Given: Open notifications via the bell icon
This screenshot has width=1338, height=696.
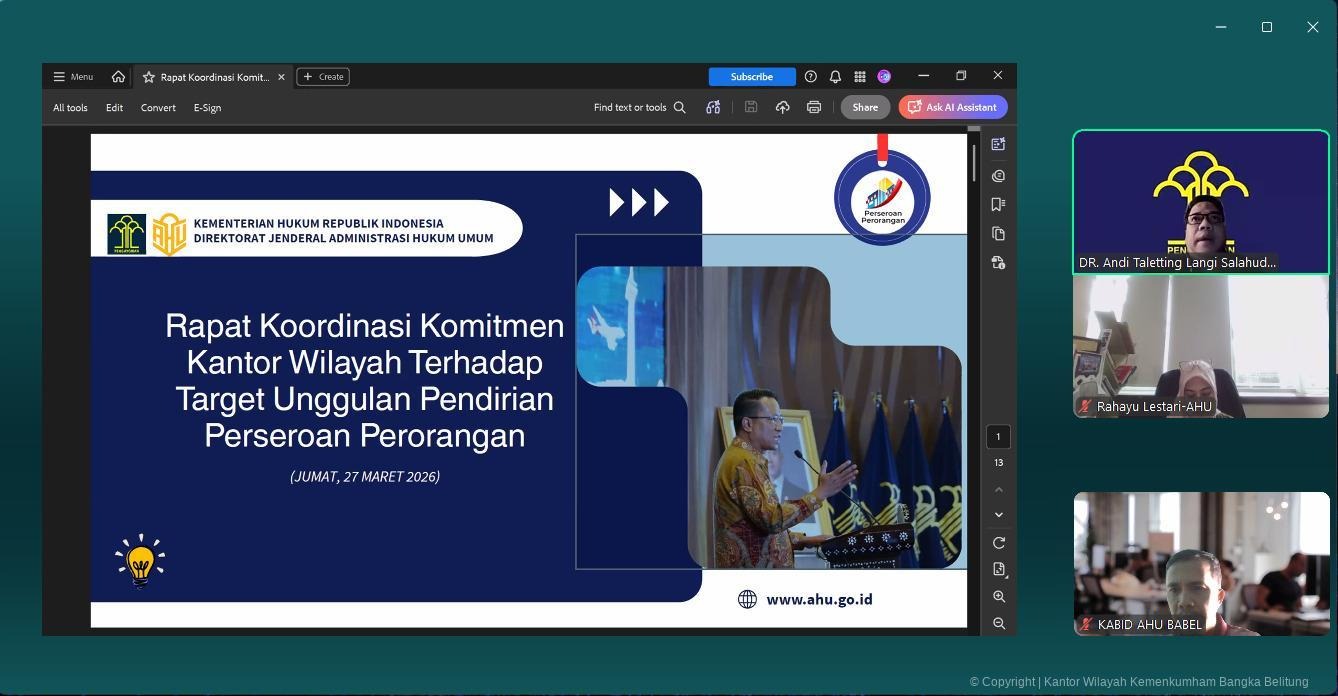Looking at the screenshot, I should pyautogui.click(x=835, y=76).
